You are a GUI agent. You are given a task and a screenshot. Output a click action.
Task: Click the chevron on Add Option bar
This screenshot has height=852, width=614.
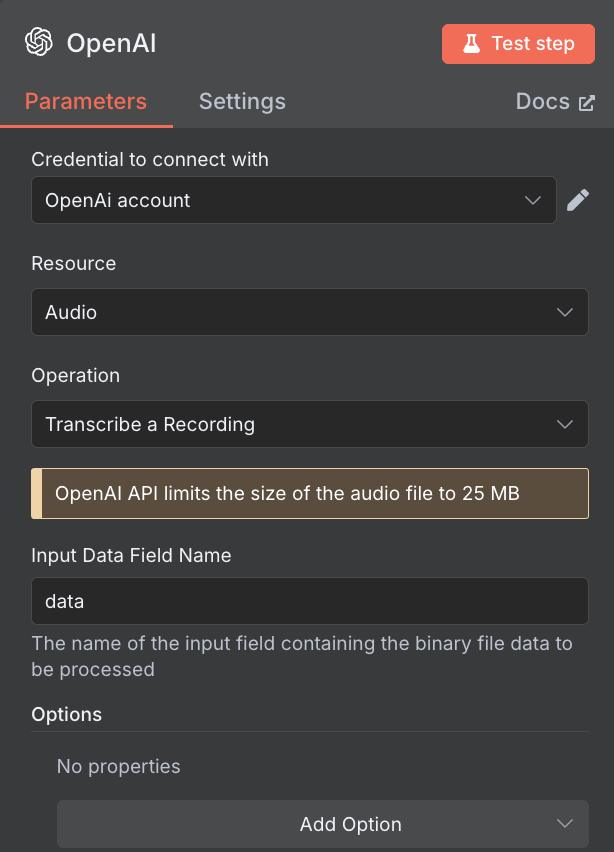point(565,824)
